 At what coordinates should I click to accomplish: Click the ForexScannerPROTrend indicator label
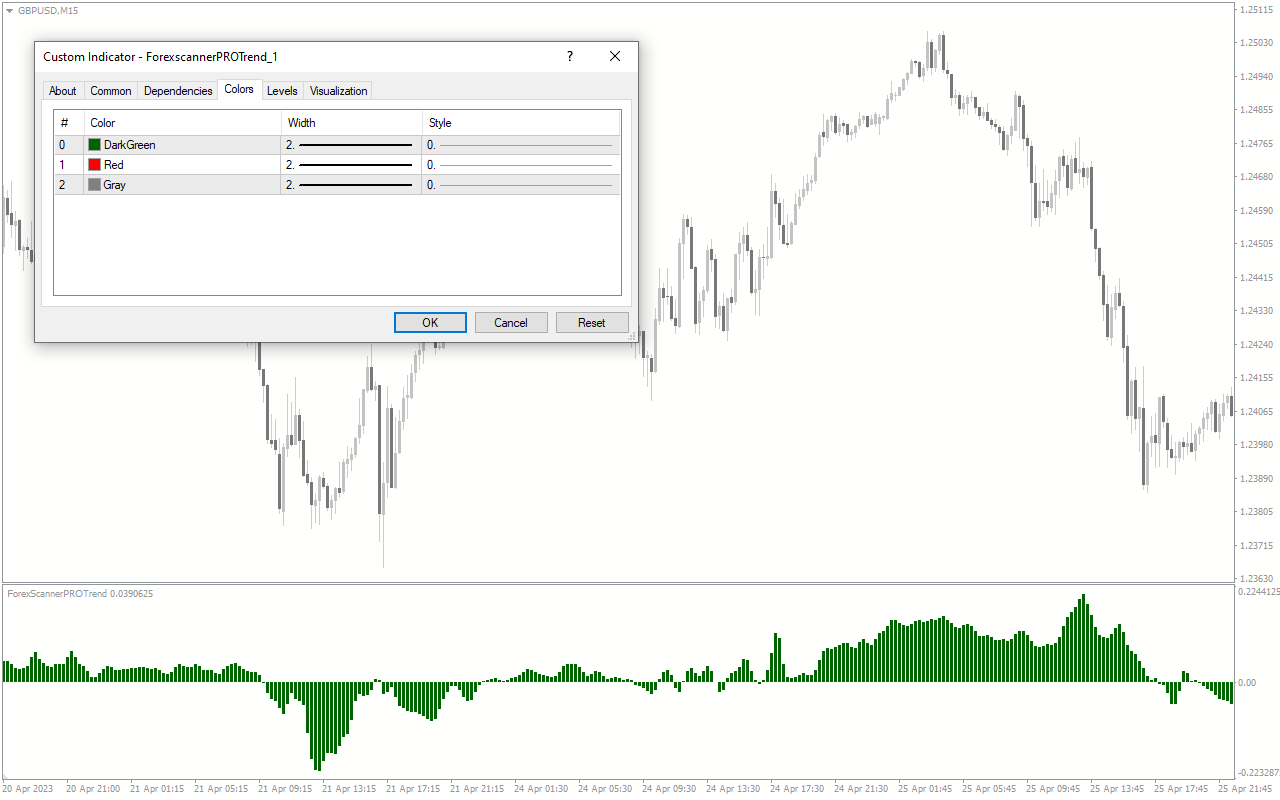[80, 594]
